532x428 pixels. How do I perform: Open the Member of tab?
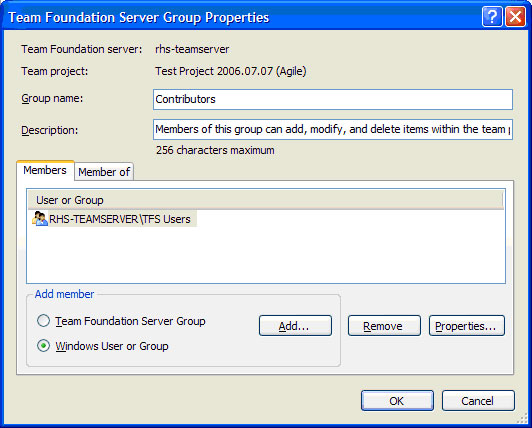click(104, 172)
